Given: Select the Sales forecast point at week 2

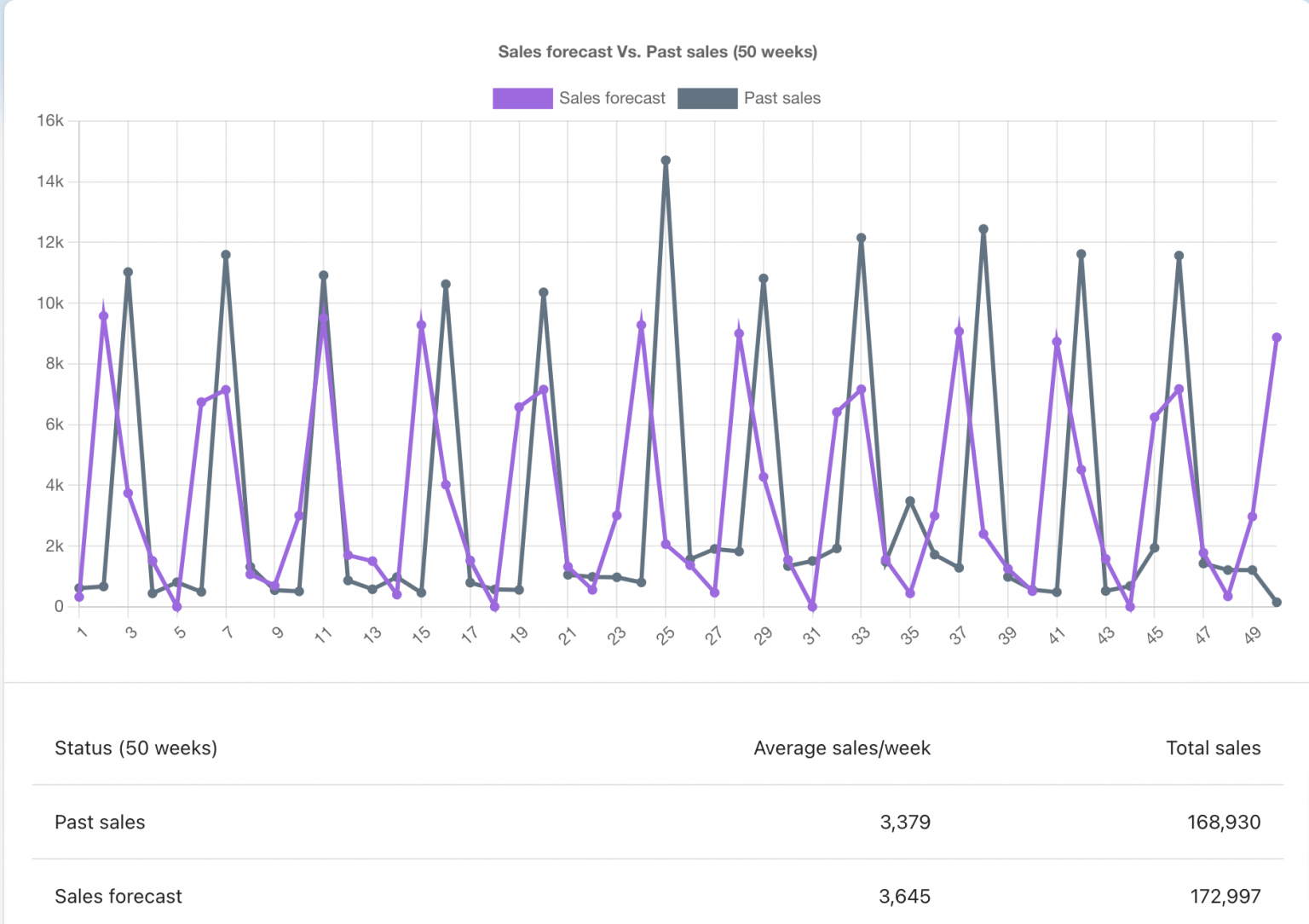Looking at the screenshot, I should 104,316.
